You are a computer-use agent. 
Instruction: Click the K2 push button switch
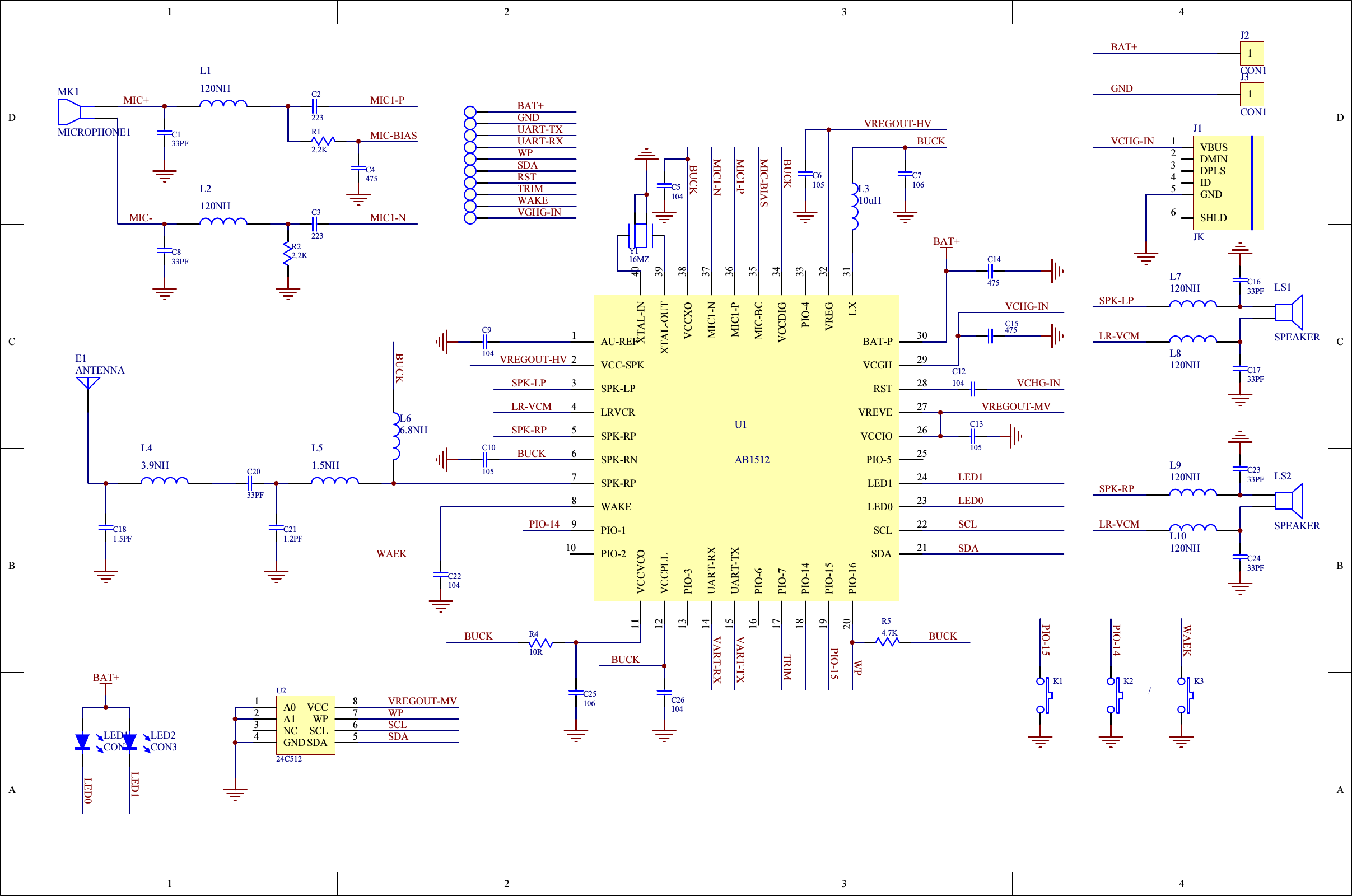pyautogui.click(x=1115, y=696)
